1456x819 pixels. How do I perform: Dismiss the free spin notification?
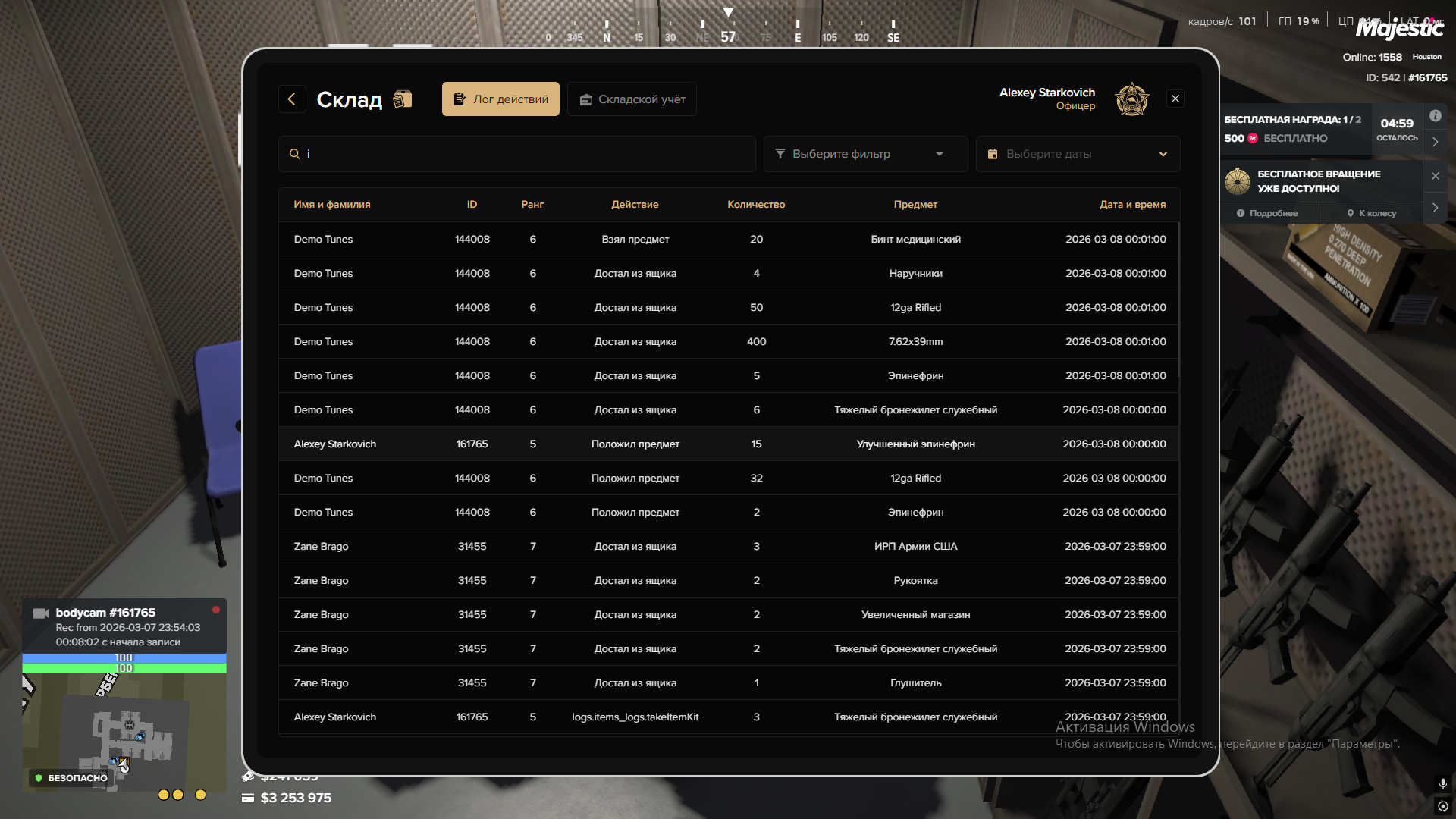pyautogui.click(x=1435, y=176)
